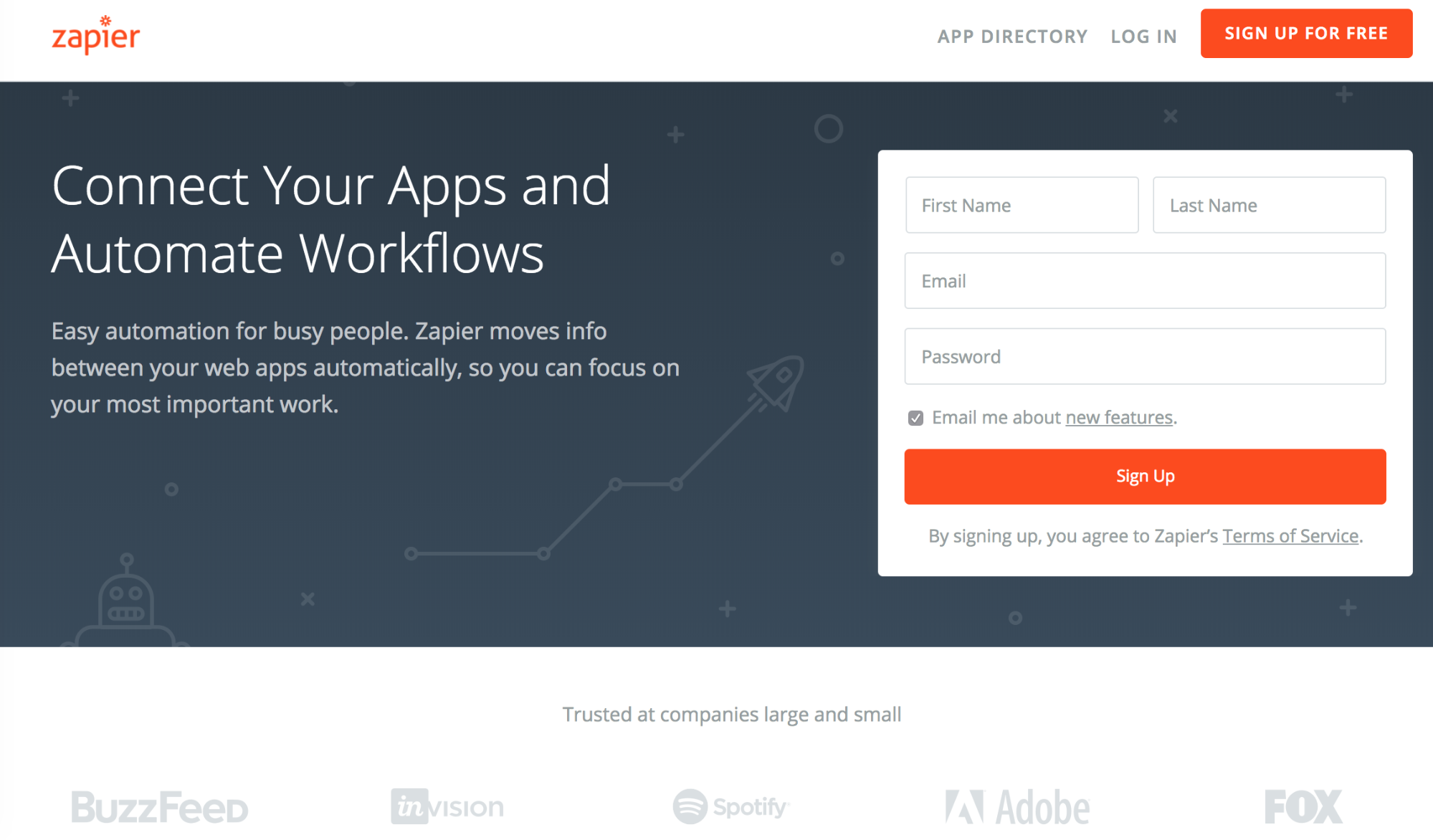Click the 'Easy automation for busy people' paragraph
Viewport: 1433px width, 840px height.
coord(365,368)
